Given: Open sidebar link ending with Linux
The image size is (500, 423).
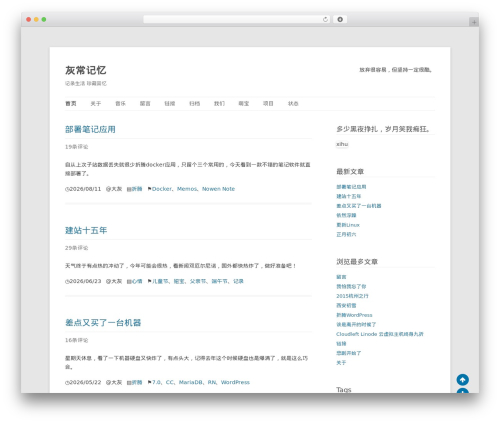Looking at the screenshot, I should point(348,225).
